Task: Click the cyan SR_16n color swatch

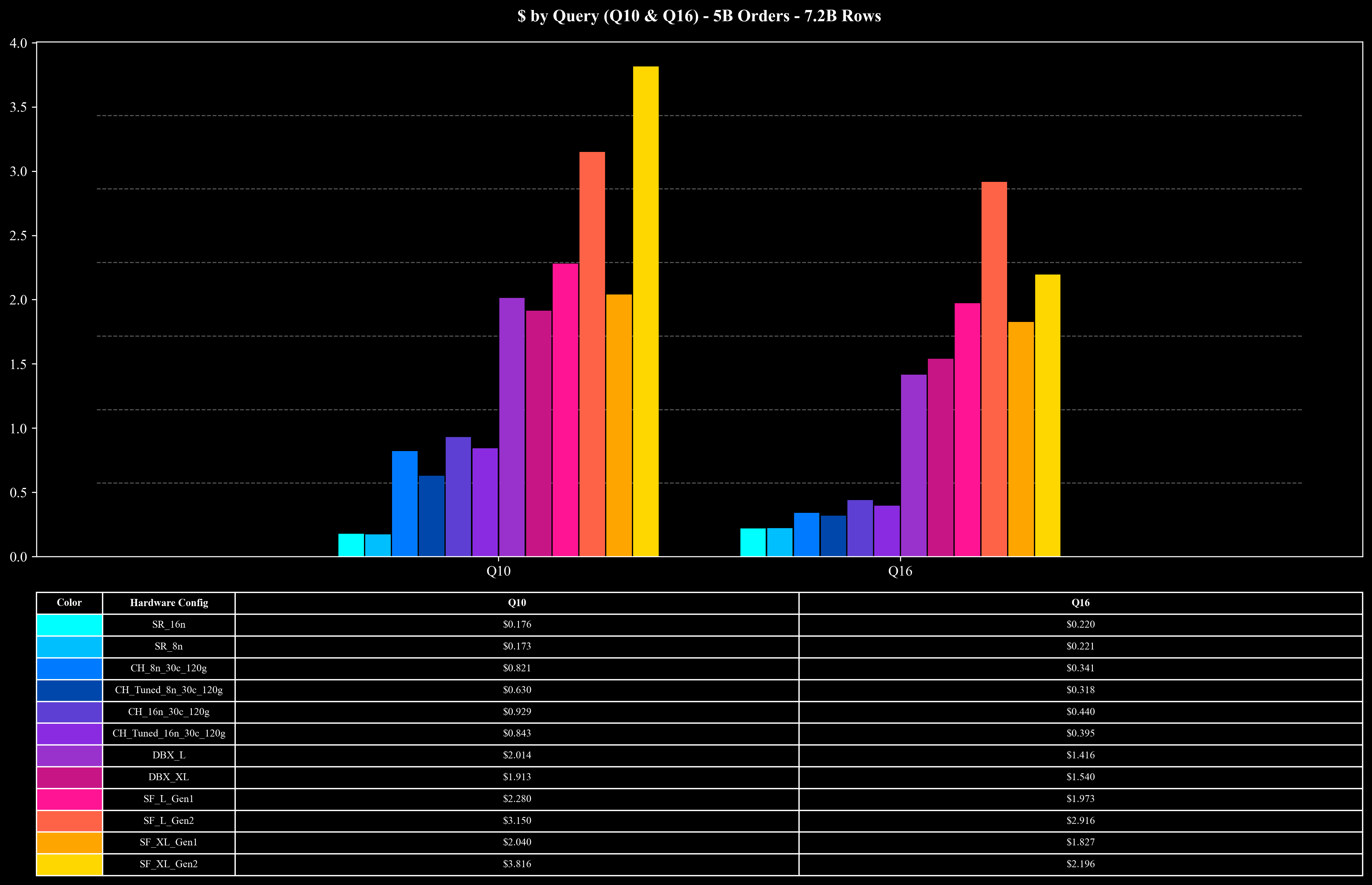Action: click(x=70, y=625)
